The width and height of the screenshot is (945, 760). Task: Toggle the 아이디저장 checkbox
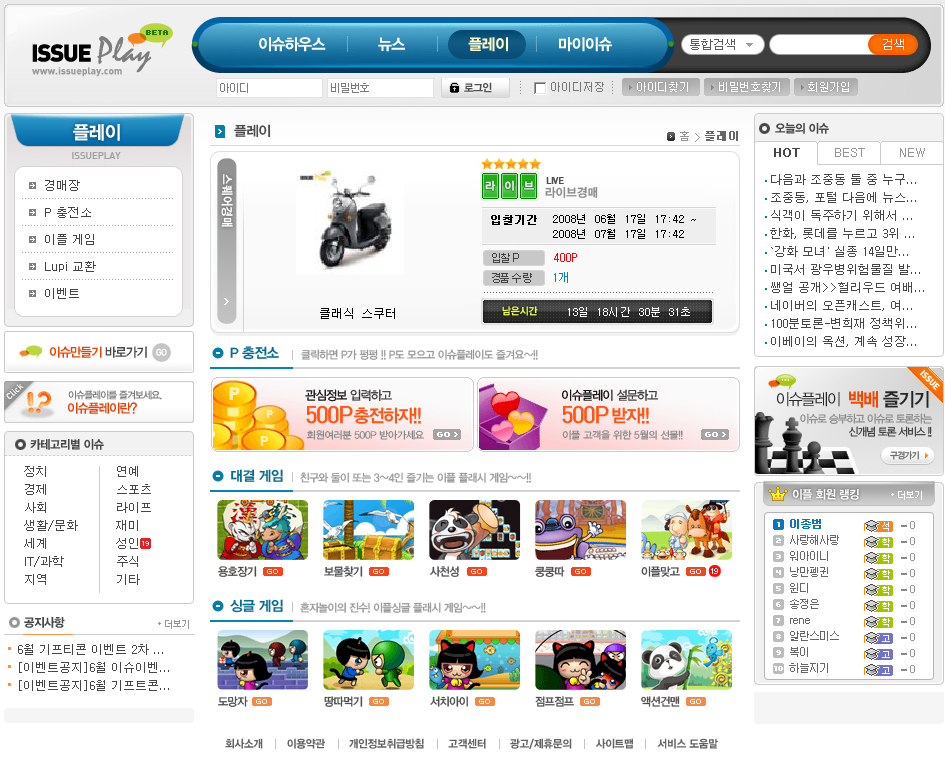coord(540,88)
